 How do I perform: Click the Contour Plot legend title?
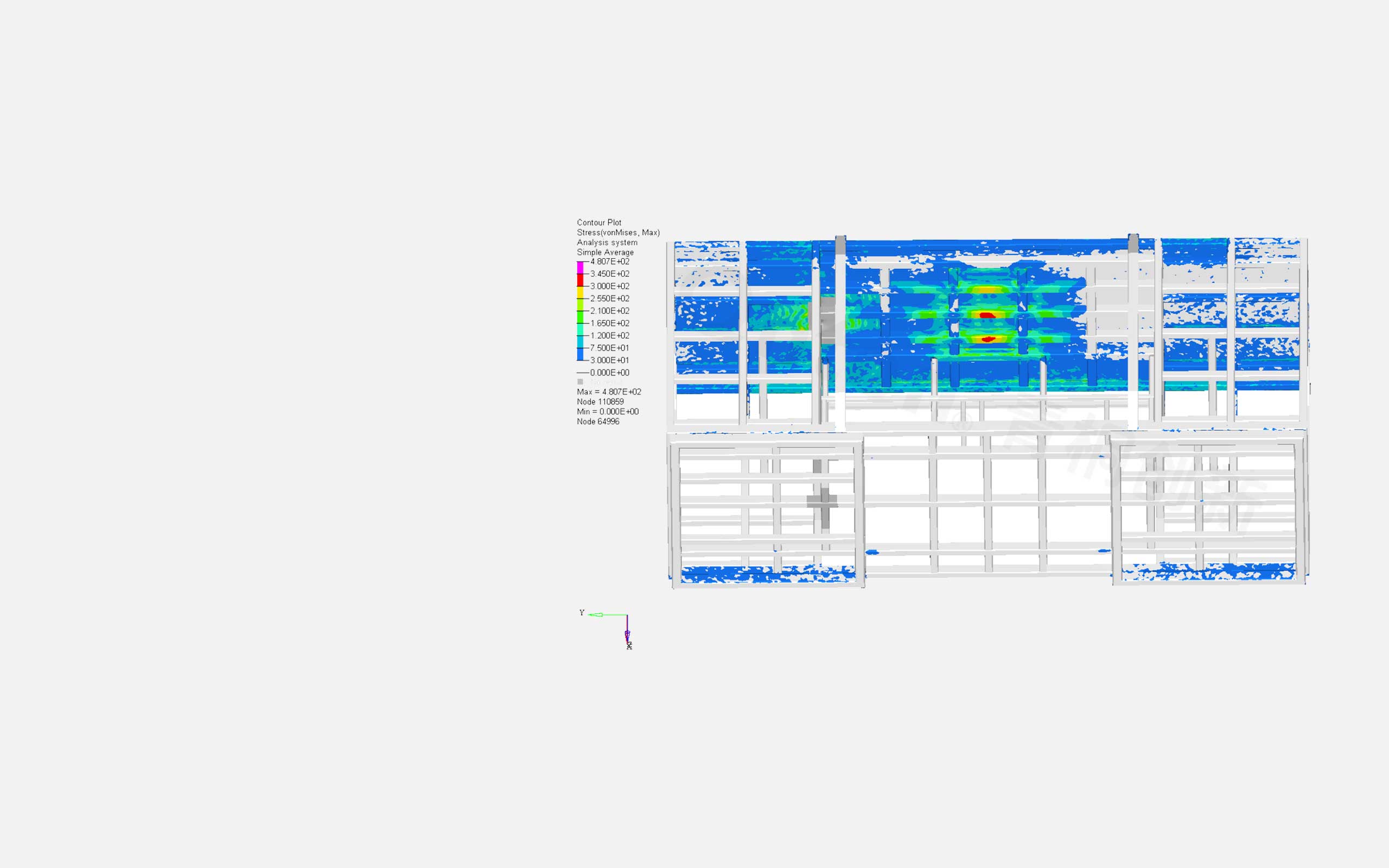[x=598, y=222]
